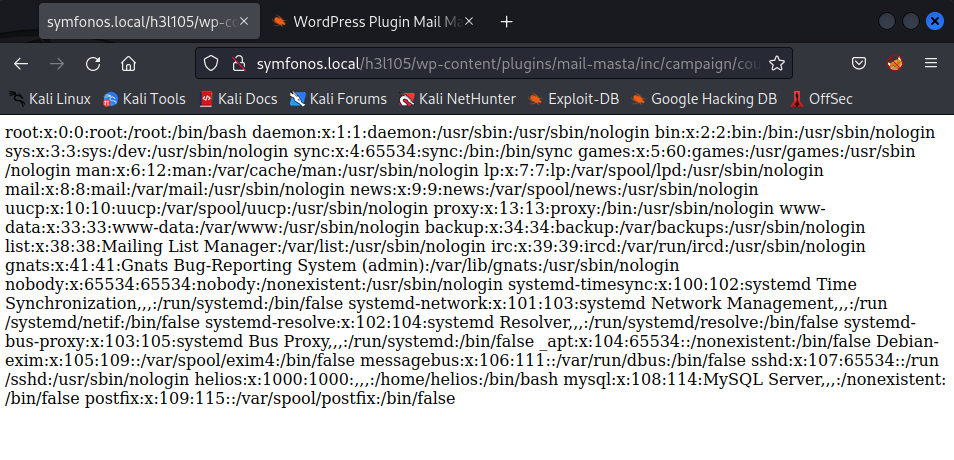Open the Firefox hamburger application menu
The height and width of the screenshot is (460, 954).
[x=931, y=64]
